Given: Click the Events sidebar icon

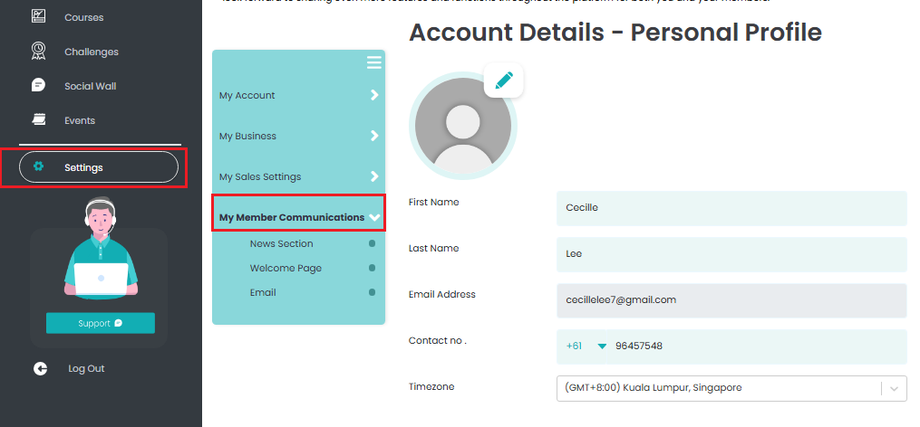Looking at the screenshot, I should coord(39,120).
